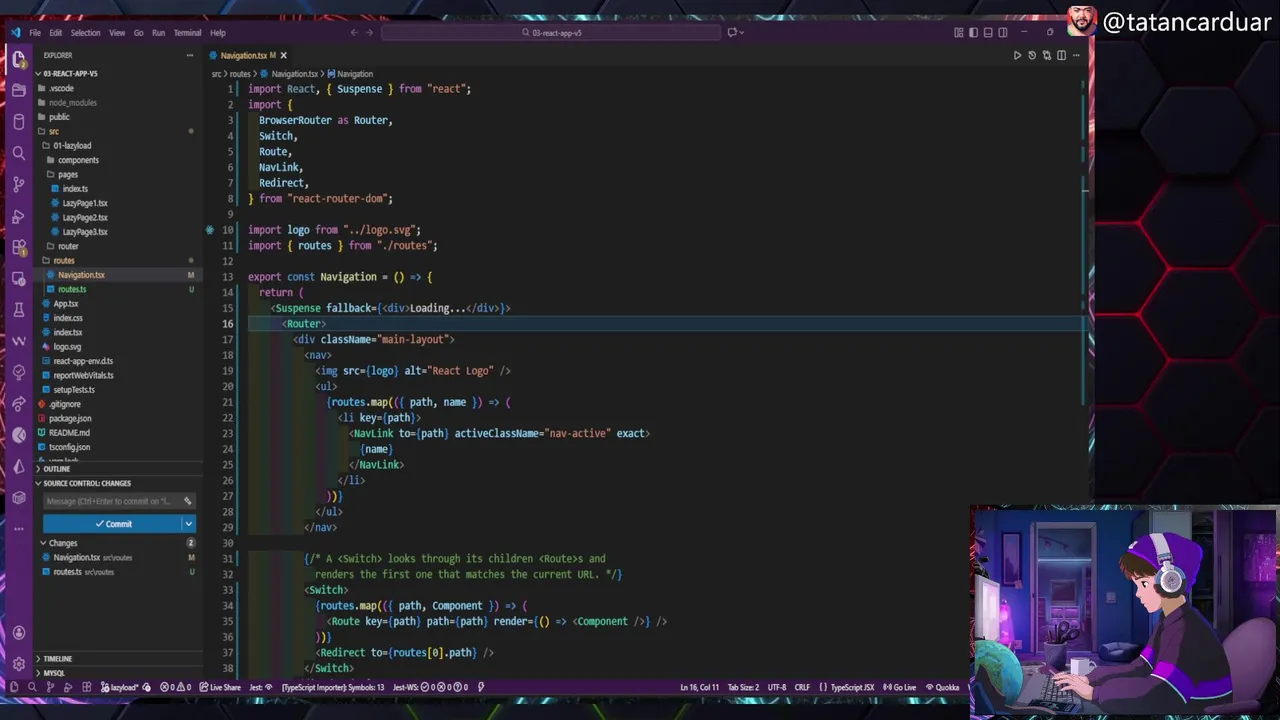
Task: Open the Run and Debug view
Action: pos(18,216)
